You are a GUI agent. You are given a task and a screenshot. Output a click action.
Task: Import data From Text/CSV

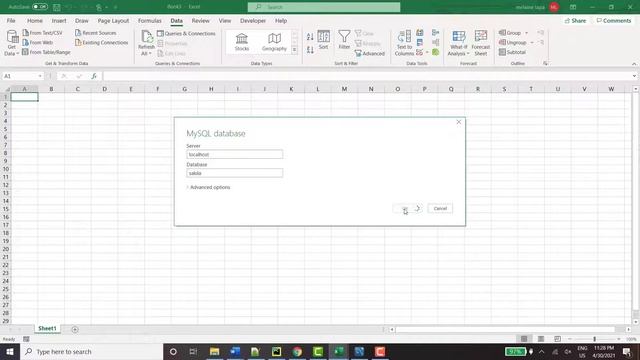click(x=42, y=33)
